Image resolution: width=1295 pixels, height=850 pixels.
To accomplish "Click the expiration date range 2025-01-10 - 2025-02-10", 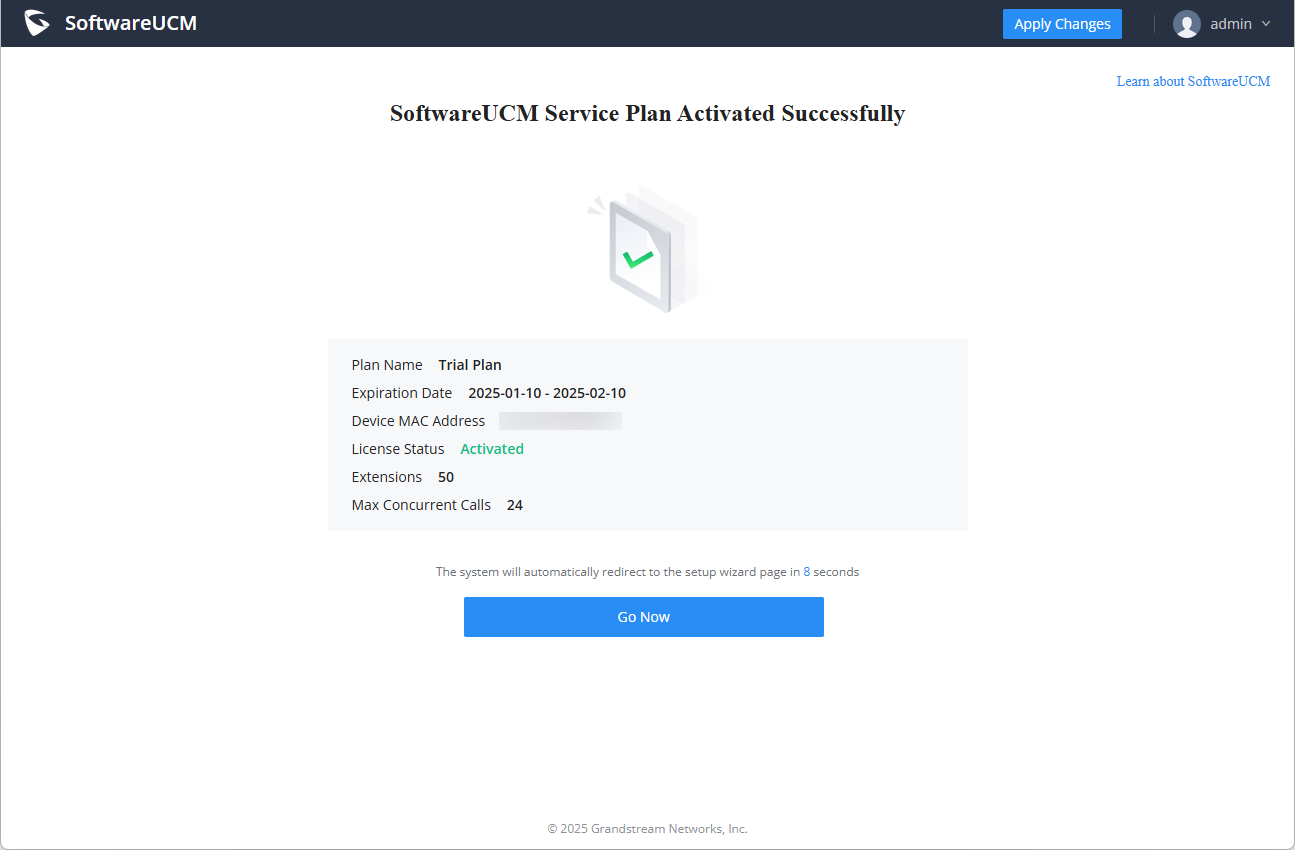I will pos(547,393).
